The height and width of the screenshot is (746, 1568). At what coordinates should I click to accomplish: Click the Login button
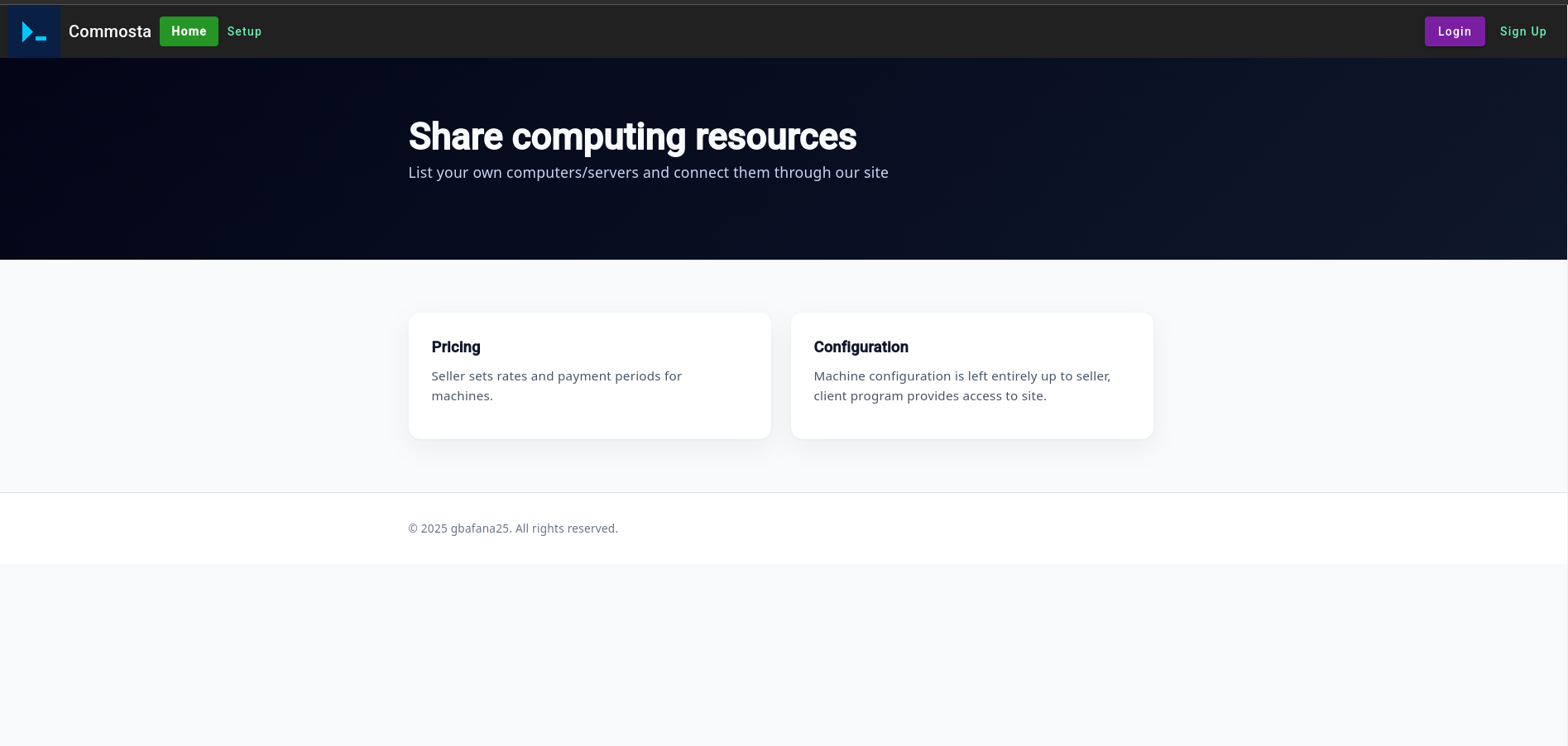[x=1454, y=31]
